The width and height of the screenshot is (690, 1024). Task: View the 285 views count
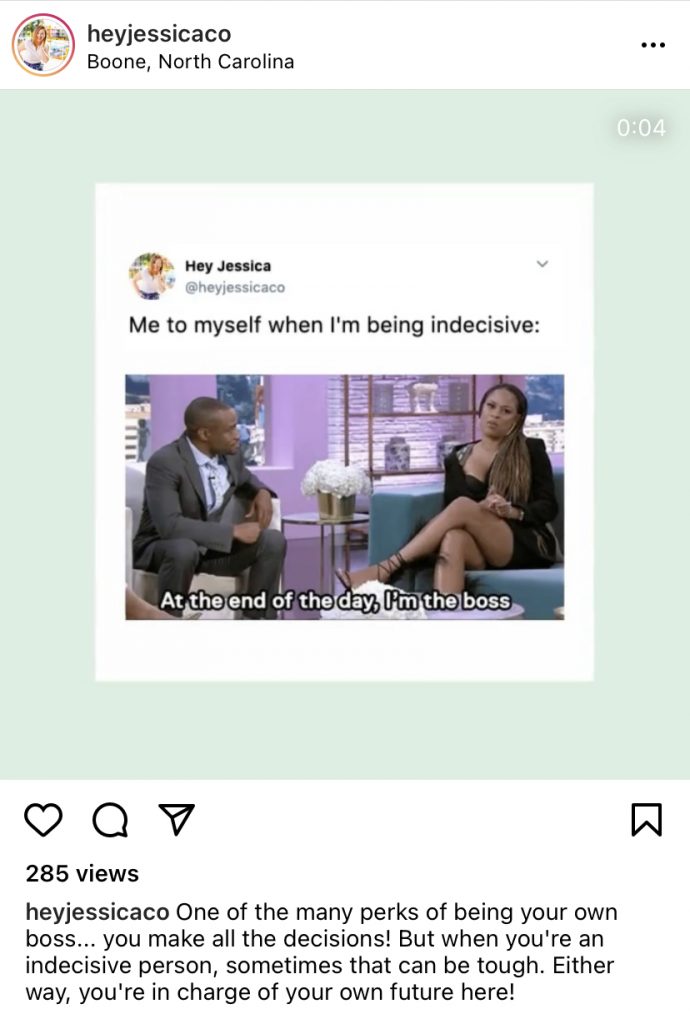click(x=82, y=873)
